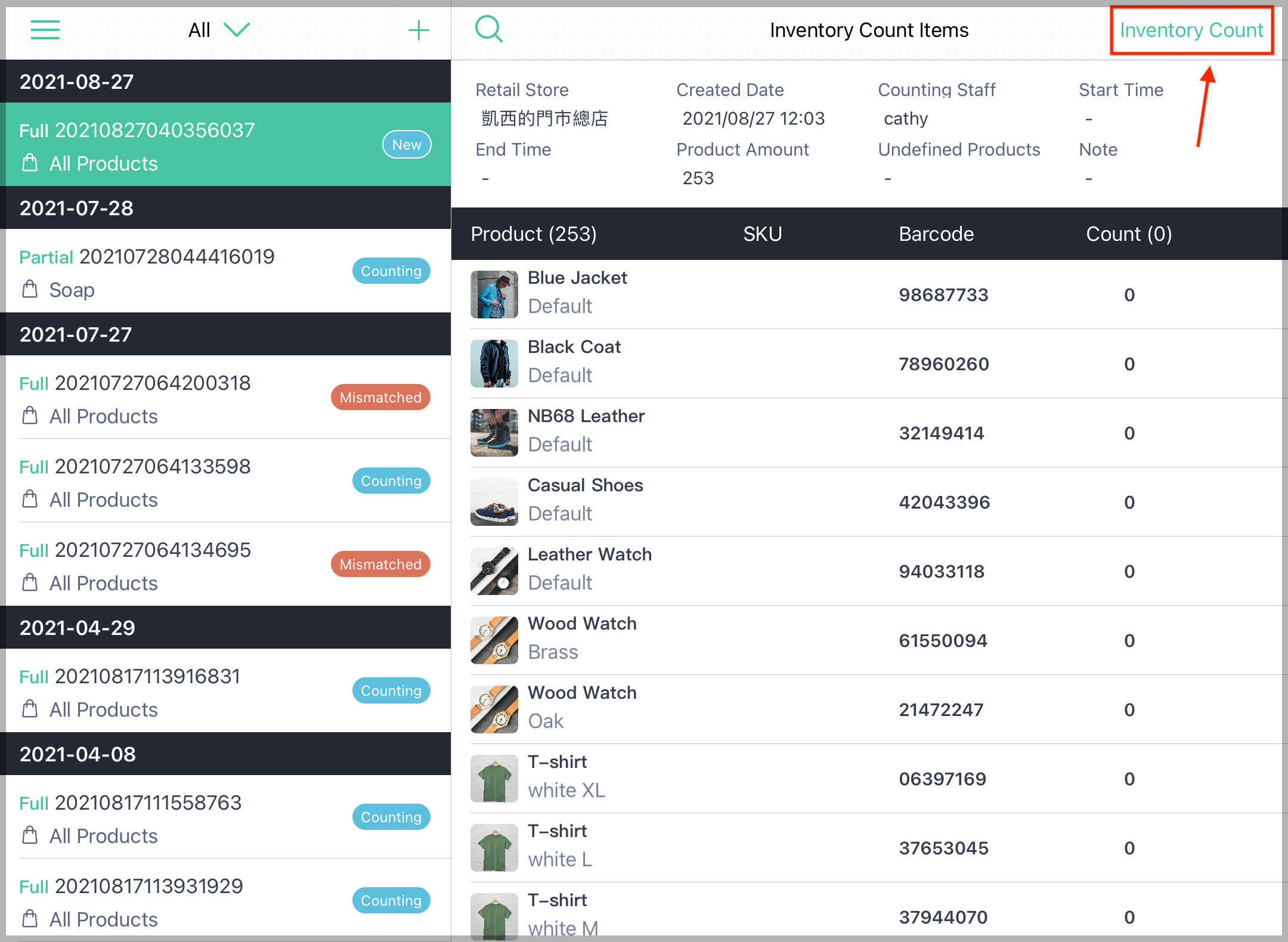This screenshot has width=1288, height=942.
Task: Click the bag icon on mismatched count 20210727064200318
Action: click(x=29, y=416)
